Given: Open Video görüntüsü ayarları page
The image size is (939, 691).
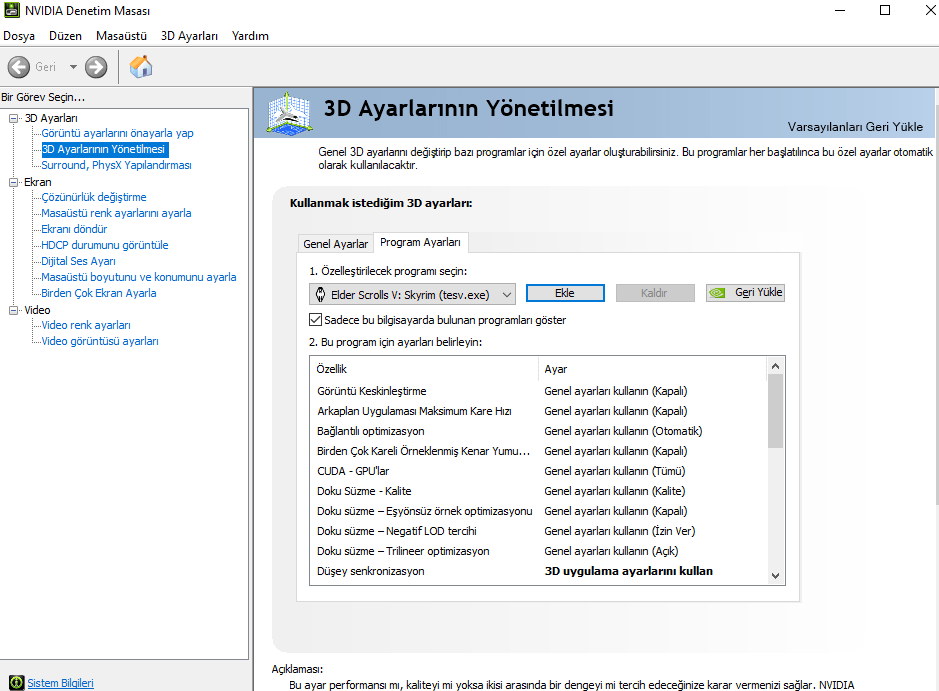Looking at the screenshot, I should [100, 341].
